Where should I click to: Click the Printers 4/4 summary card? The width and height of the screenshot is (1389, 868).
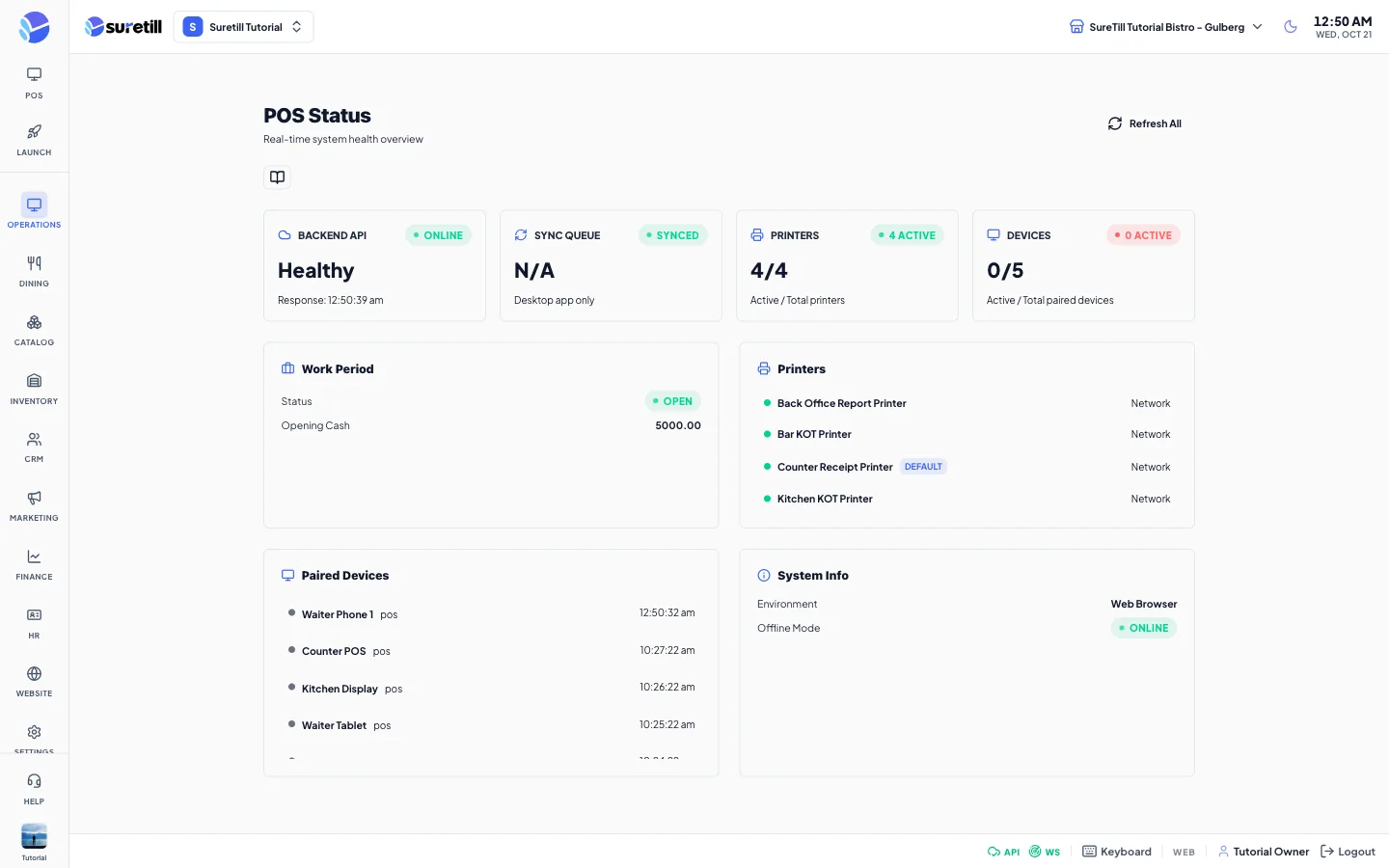847,266
